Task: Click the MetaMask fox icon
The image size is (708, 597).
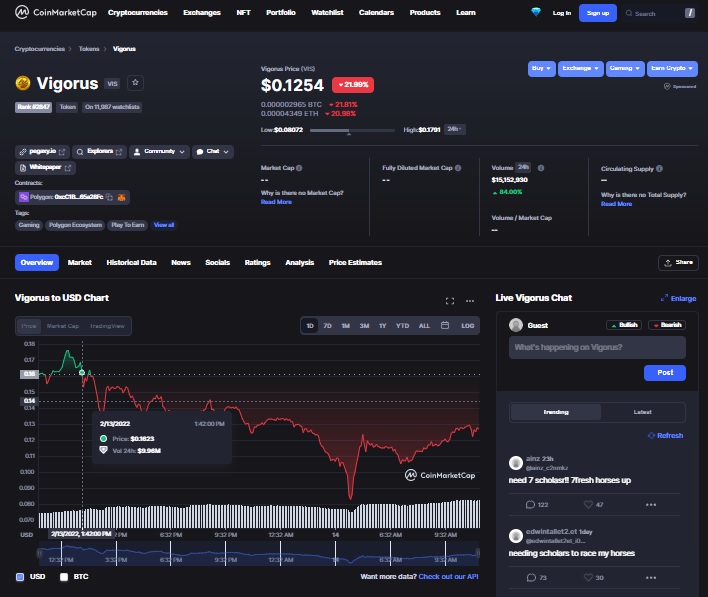Action: [121, 197]
